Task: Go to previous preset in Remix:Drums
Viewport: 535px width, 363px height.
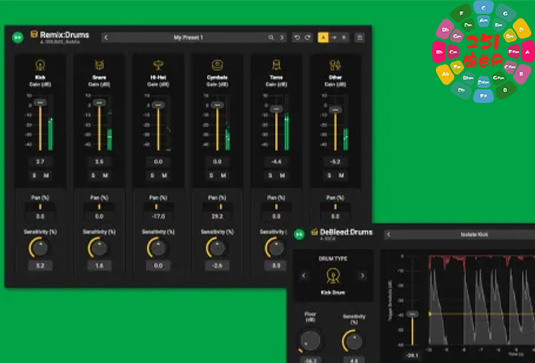Action: 106,37
